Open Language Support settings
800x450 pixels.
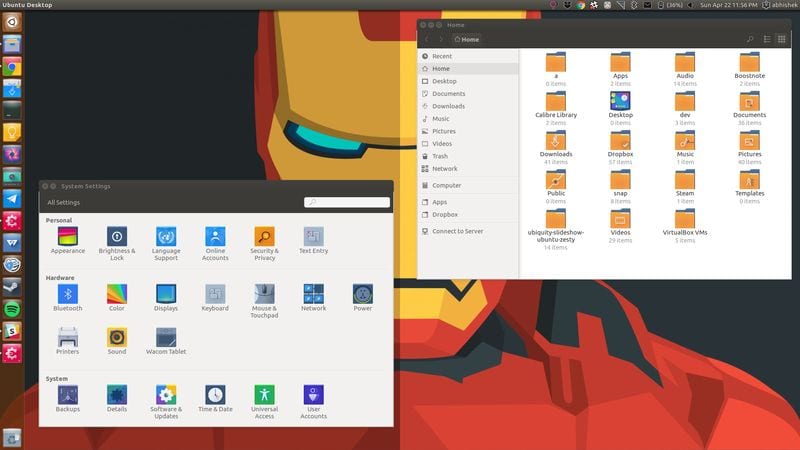click(x=166, y=243)
